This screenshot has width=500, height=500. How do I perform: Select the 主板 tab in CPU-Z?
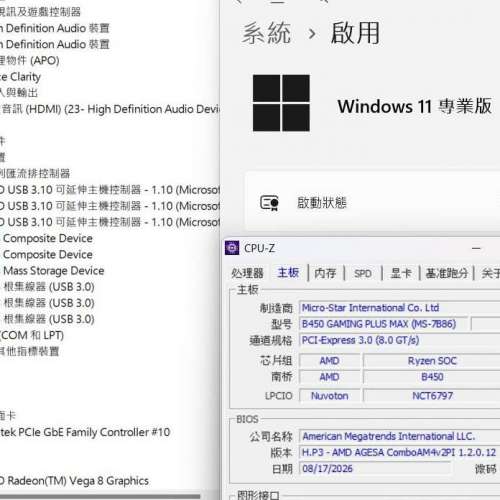288,273
